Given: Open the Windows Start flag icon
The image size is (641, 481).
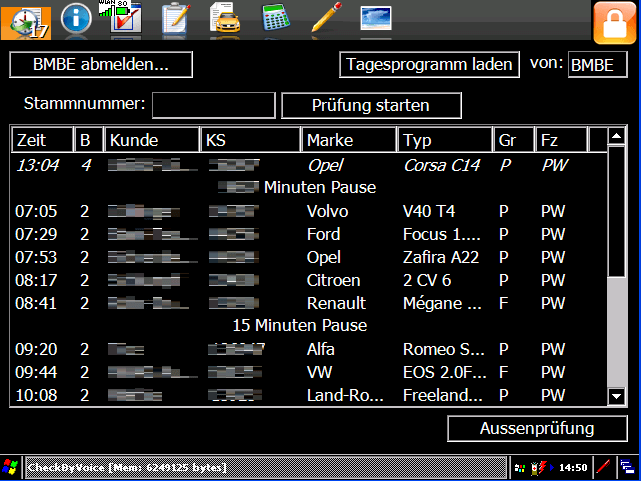Looking at the screenshot, I should tap(10, 467).
